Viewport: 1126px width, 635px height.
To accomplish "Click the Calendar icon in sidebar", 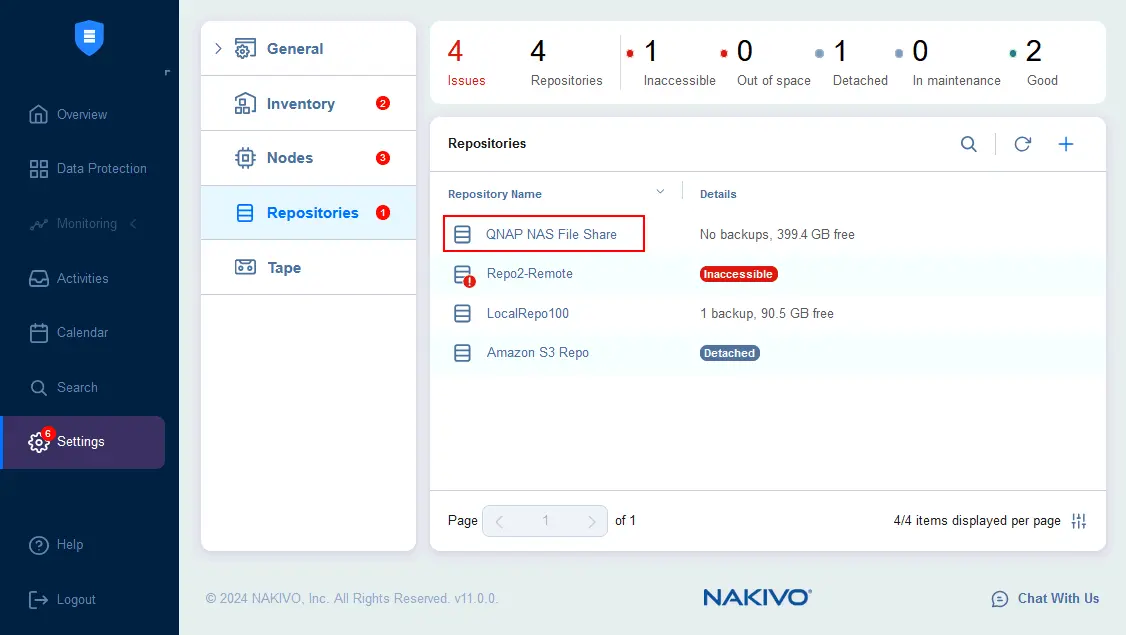I will click(39, 333).
